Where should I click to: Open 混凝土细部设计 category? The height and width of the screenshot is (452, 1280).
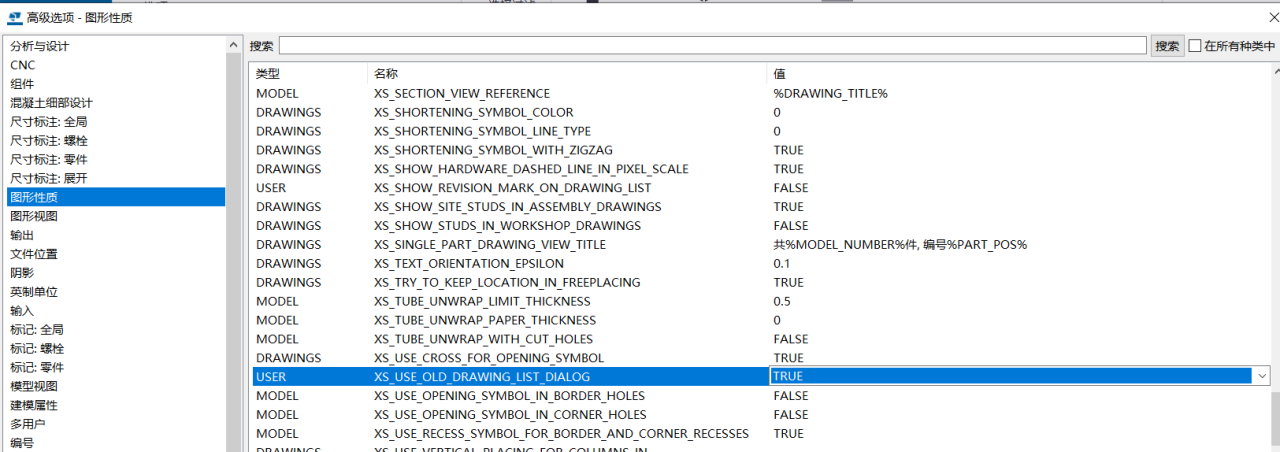click(x=51, y=103)
